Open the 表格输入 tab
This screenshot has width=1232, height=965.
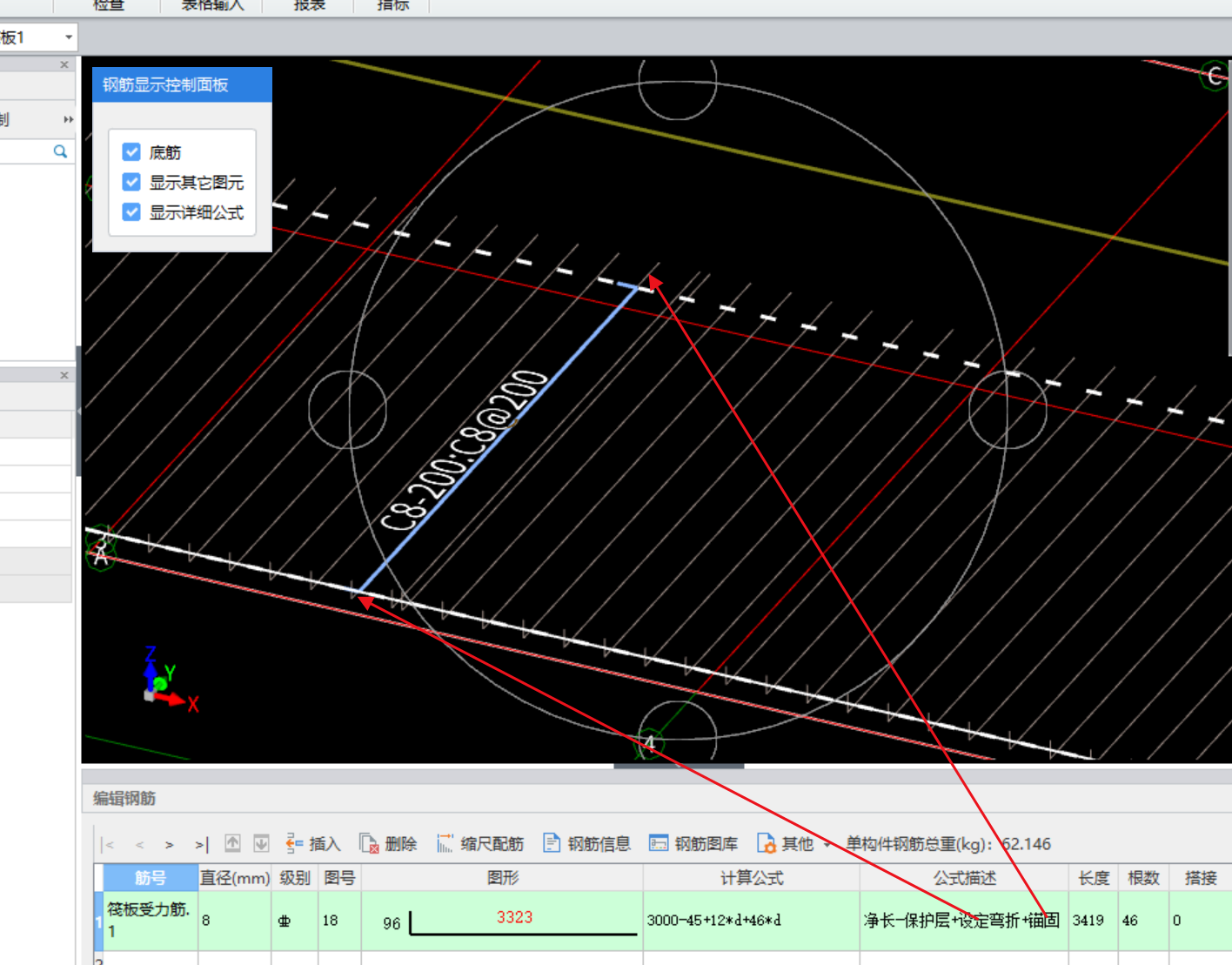tap(213, 5)
